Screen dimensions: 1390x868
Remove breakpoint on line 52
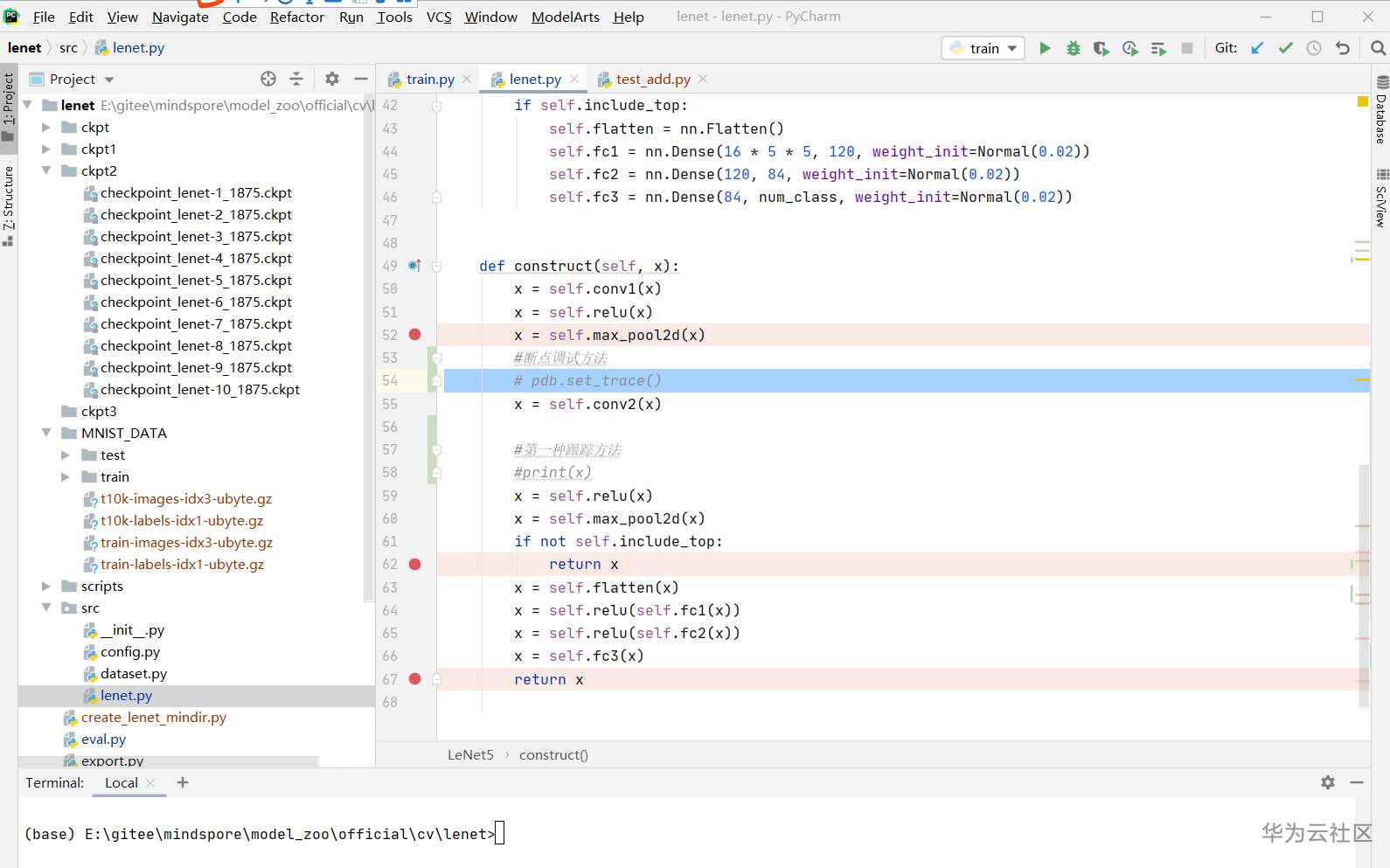point(415,335)
